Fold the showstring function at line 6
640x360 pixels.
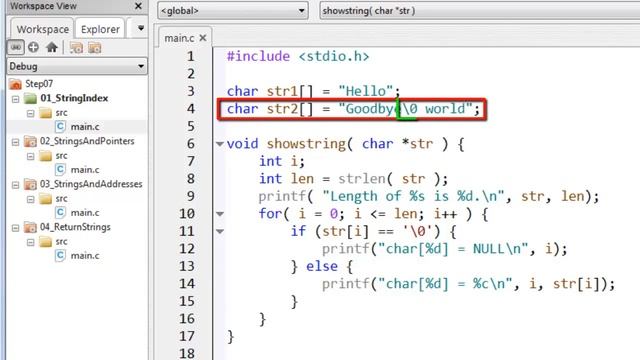pyautogui.click(x=220, y=144)
